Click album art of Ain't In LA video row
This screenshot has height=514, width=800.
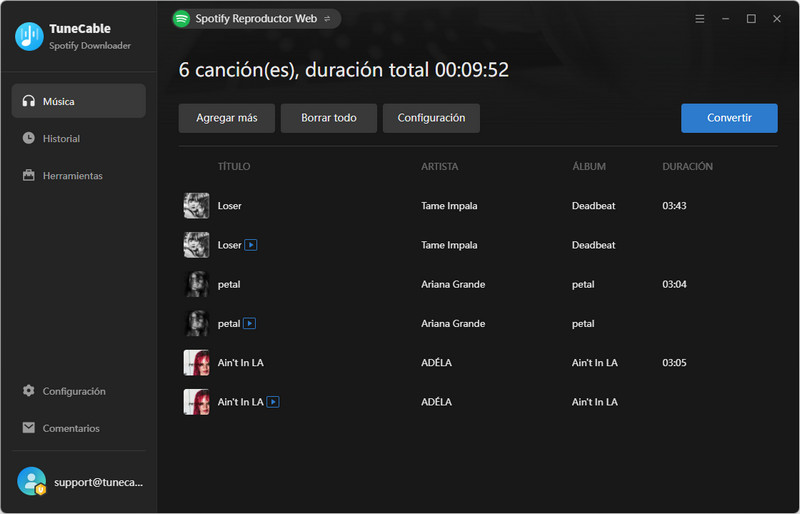pos(196,402)
